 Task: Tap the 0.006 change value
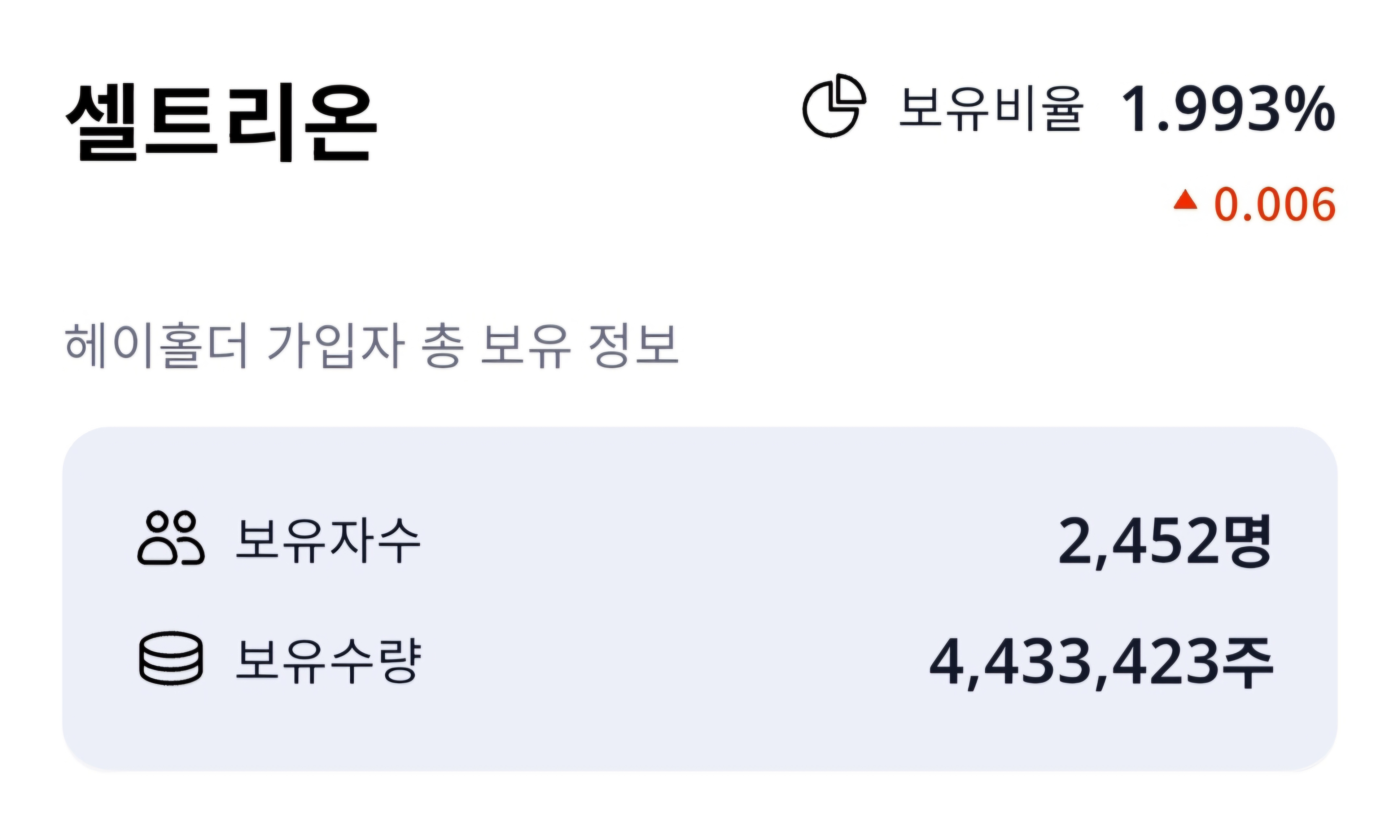click(x=1275, y=204)
